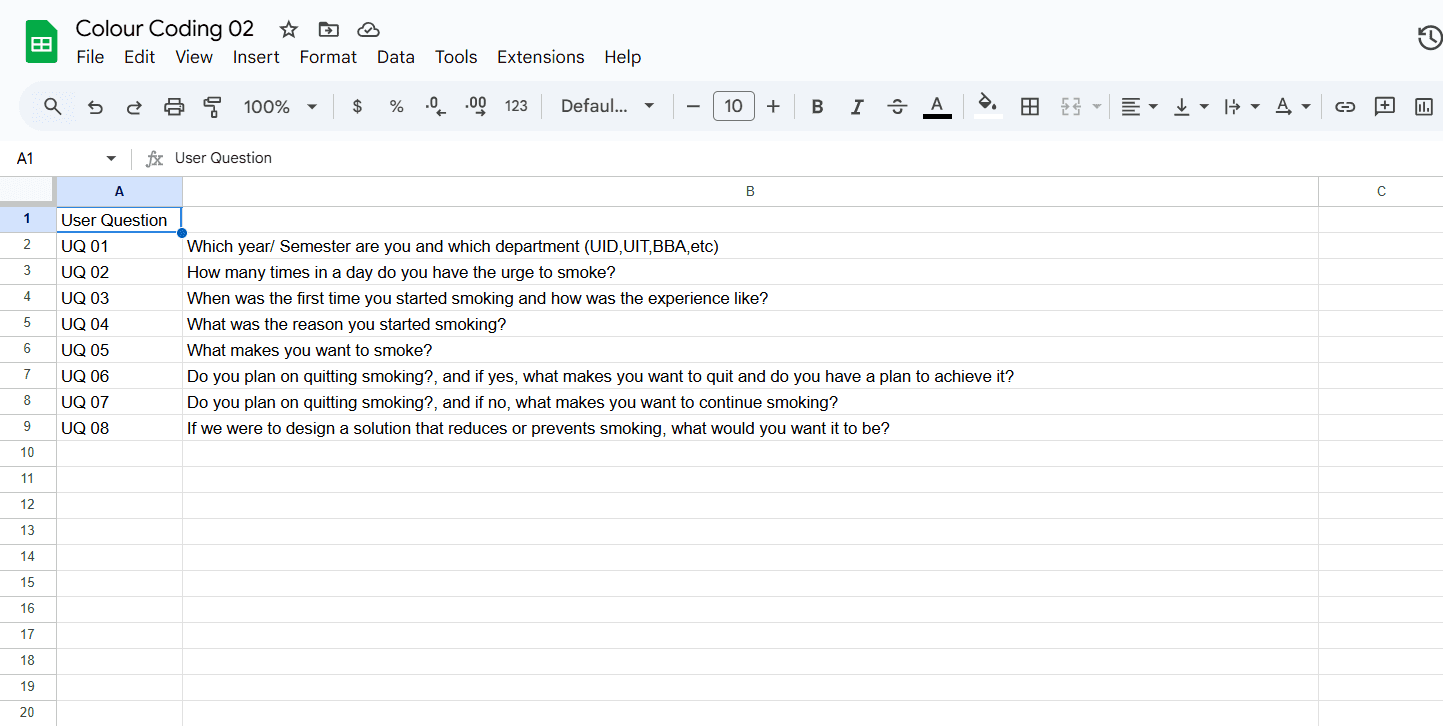Image resolution: width=1443 pixels, height=726 pixels.
Task: Click the Decrease decimal places icon
Action: click(x=435, y=106)
